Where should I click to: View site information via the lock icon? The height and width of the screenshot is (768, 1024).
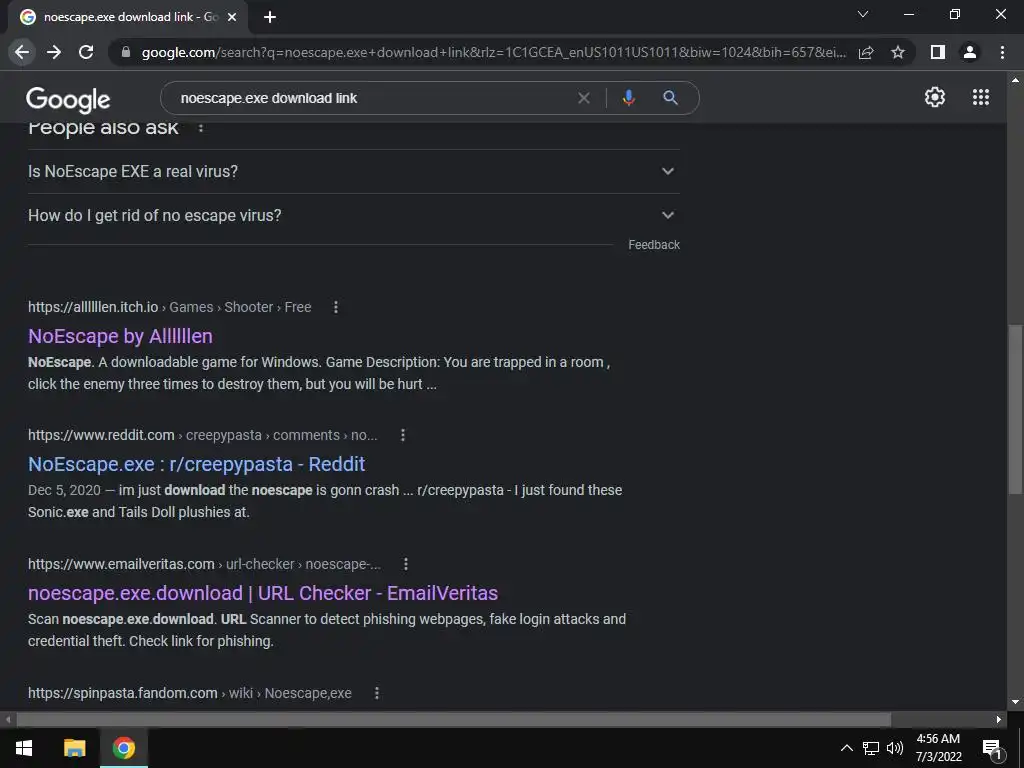pos(125,52)
